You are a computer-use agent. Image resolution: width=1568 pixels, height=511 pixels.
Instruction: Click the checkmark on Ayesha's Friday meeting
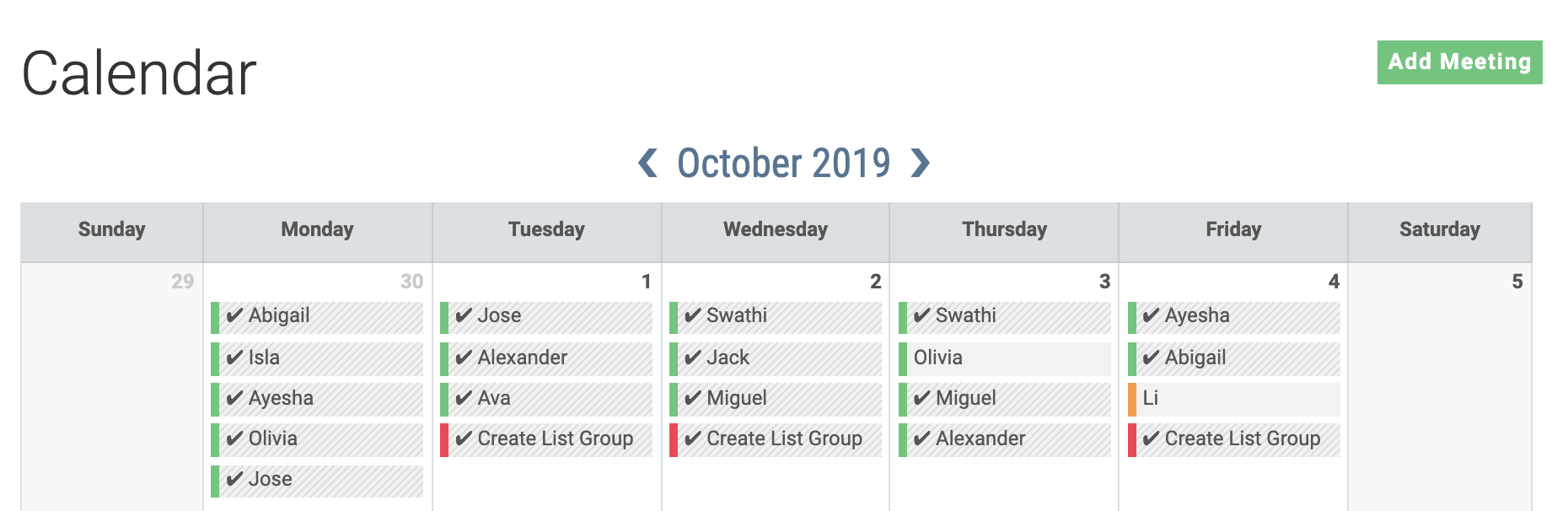(x=1149, y=316)
